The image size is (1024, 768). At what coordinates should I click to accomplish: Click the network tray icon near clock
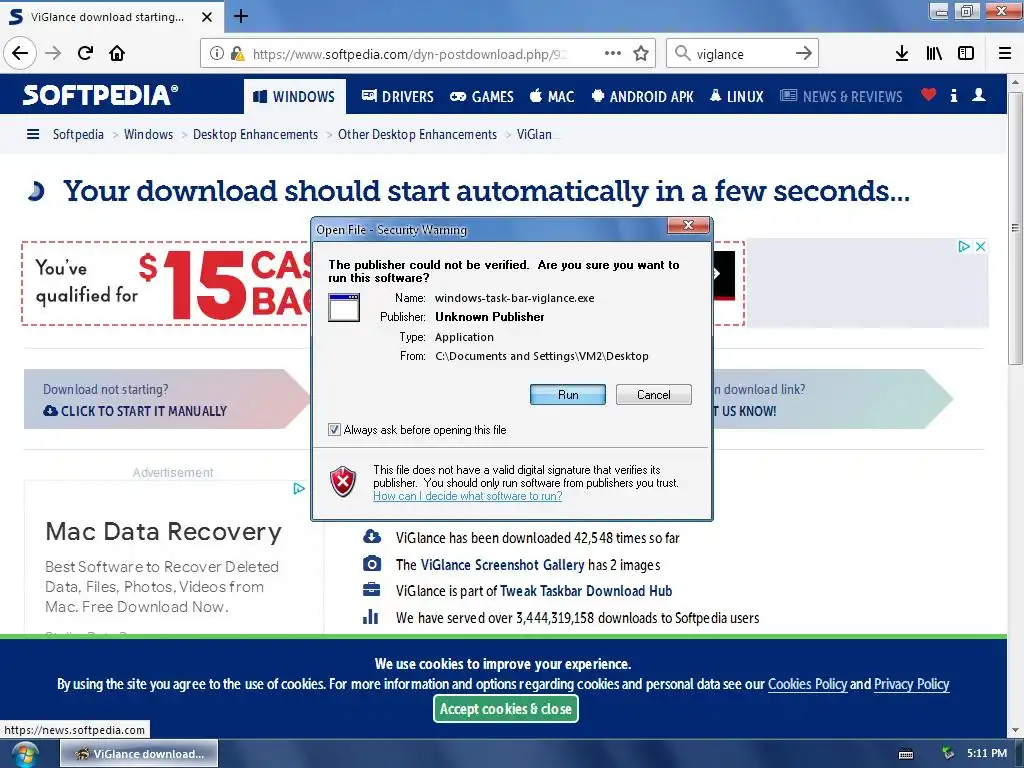948,754
